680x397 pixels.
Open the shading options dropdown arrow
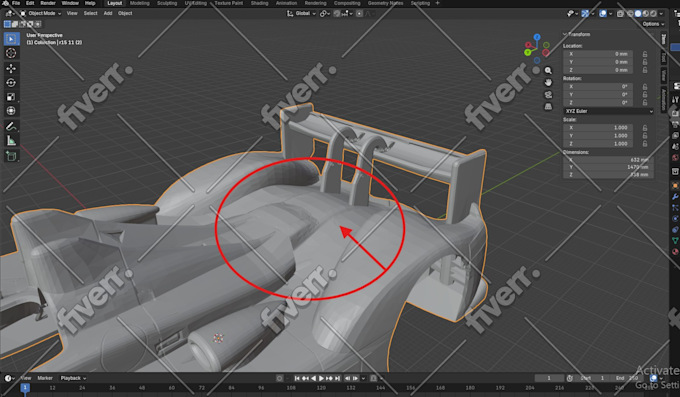[661, 13]
